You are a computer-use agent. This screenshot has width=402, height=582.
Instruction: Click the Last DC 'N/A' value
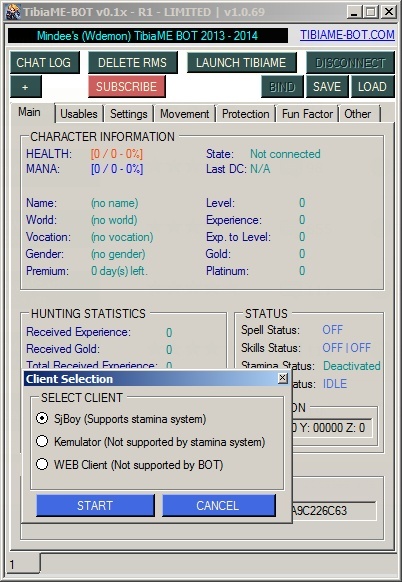260,169
